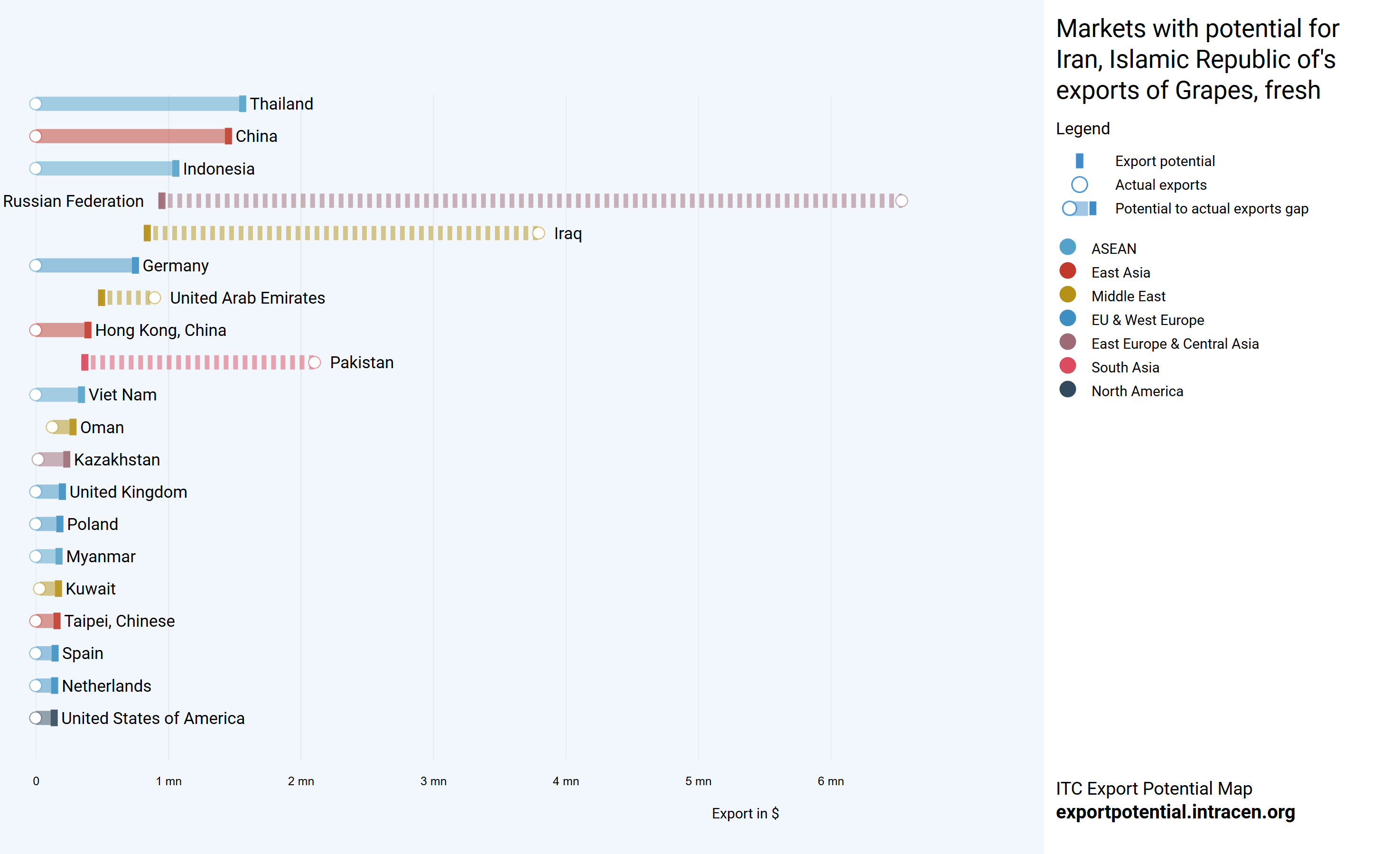Click Iraq's actual exports circle marker

[x=539, y=233]
